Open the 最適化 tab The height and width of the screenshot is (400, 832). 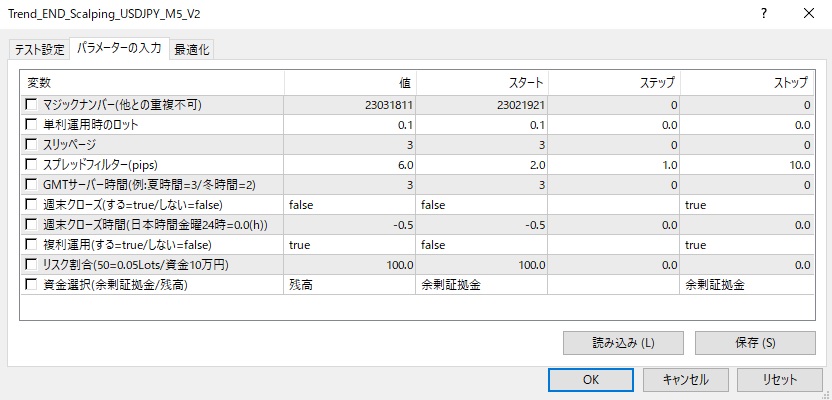click(193, 50)
